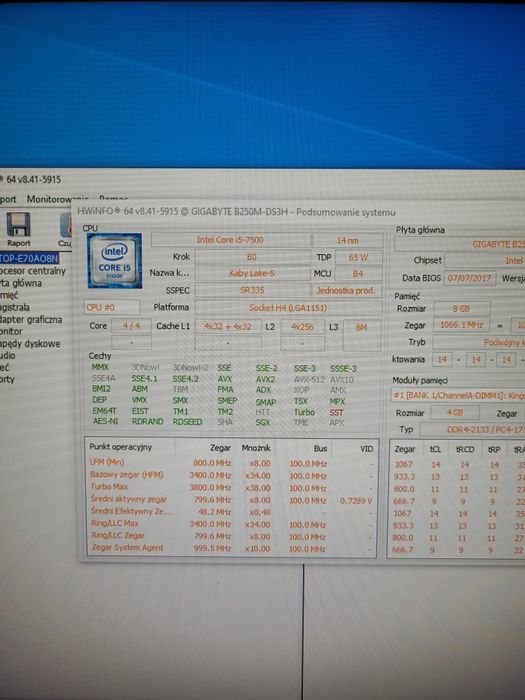The image size is (525, 700).
Task: Click the Raport floppy disk toolbar icon
Action: pyautogui.click(x=18, y=225)
